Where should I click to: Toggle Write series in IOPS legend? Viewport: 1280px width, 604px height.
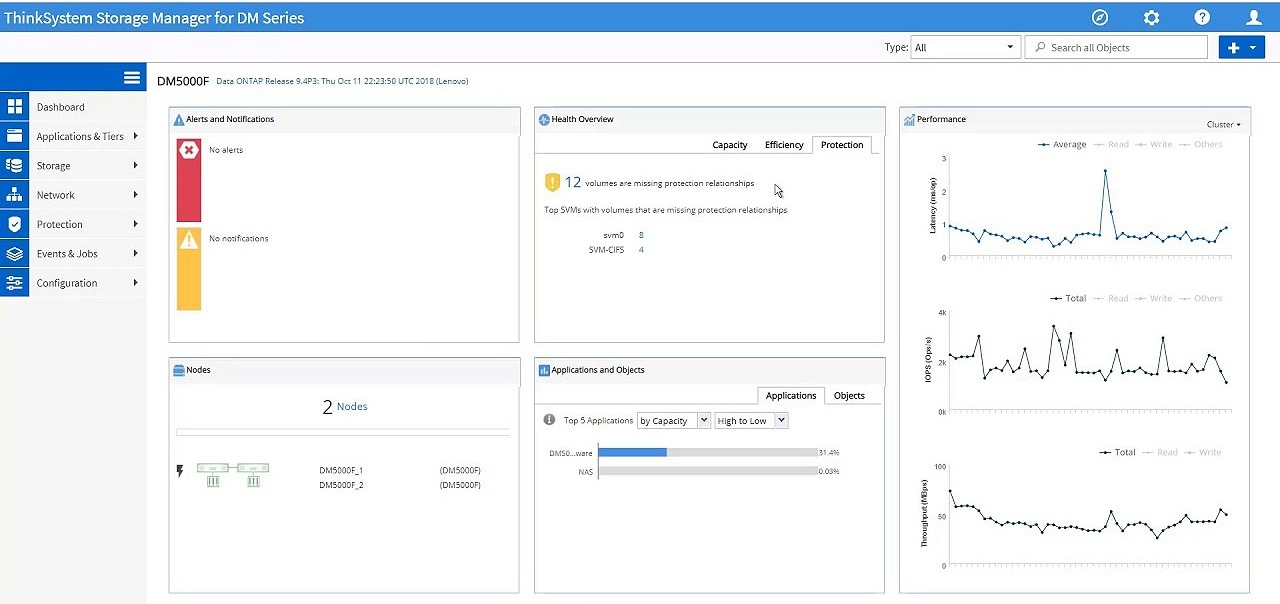tap(1154, 298)
